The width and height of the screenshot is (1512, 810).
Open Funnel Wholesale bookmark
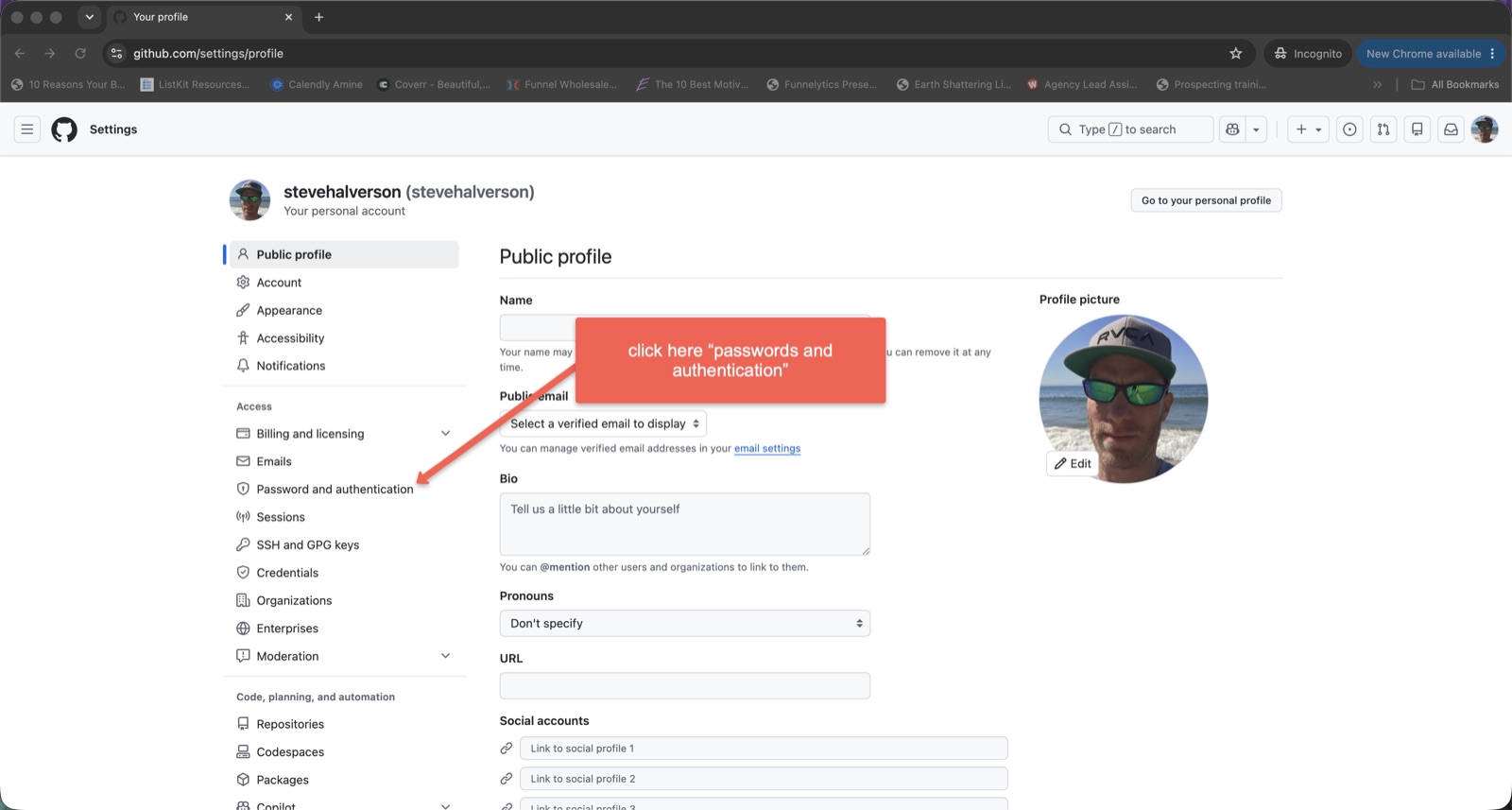[x=562, y=84]
